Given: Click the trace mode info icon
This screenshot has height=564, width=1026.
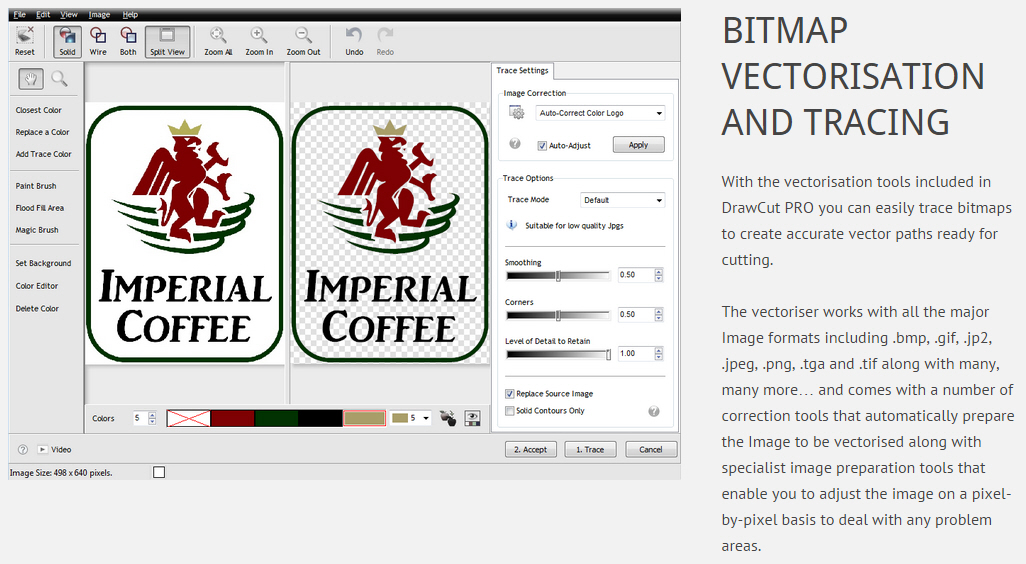Looking at the screenshot, I should [x=512, y=225].
